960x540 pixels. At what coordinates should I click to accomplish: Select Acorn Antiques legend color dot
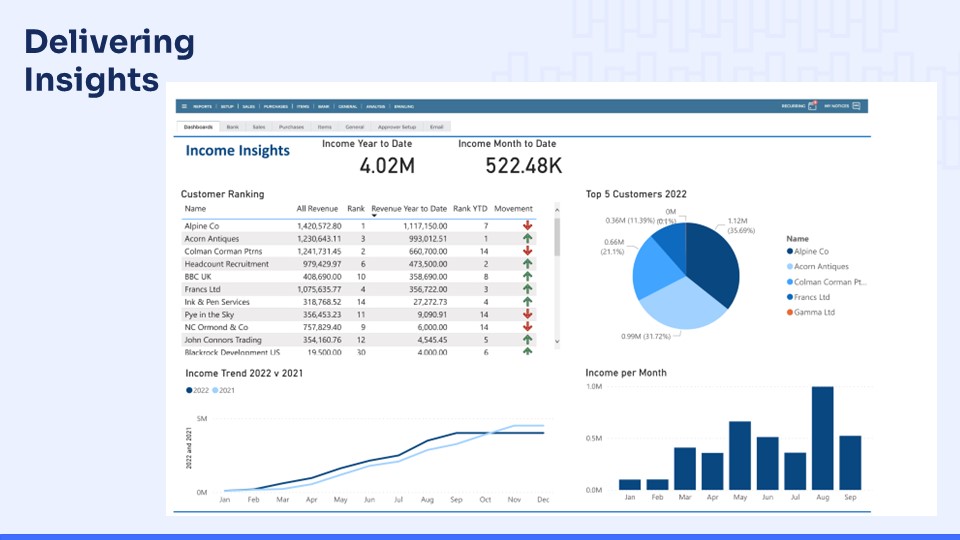[790, 267]
